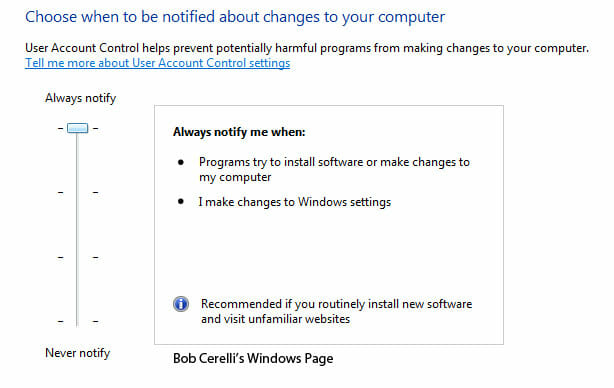Click the Windows settings changes bullet text
Screen dimensions: 614x388
click(x=294, y=202)
